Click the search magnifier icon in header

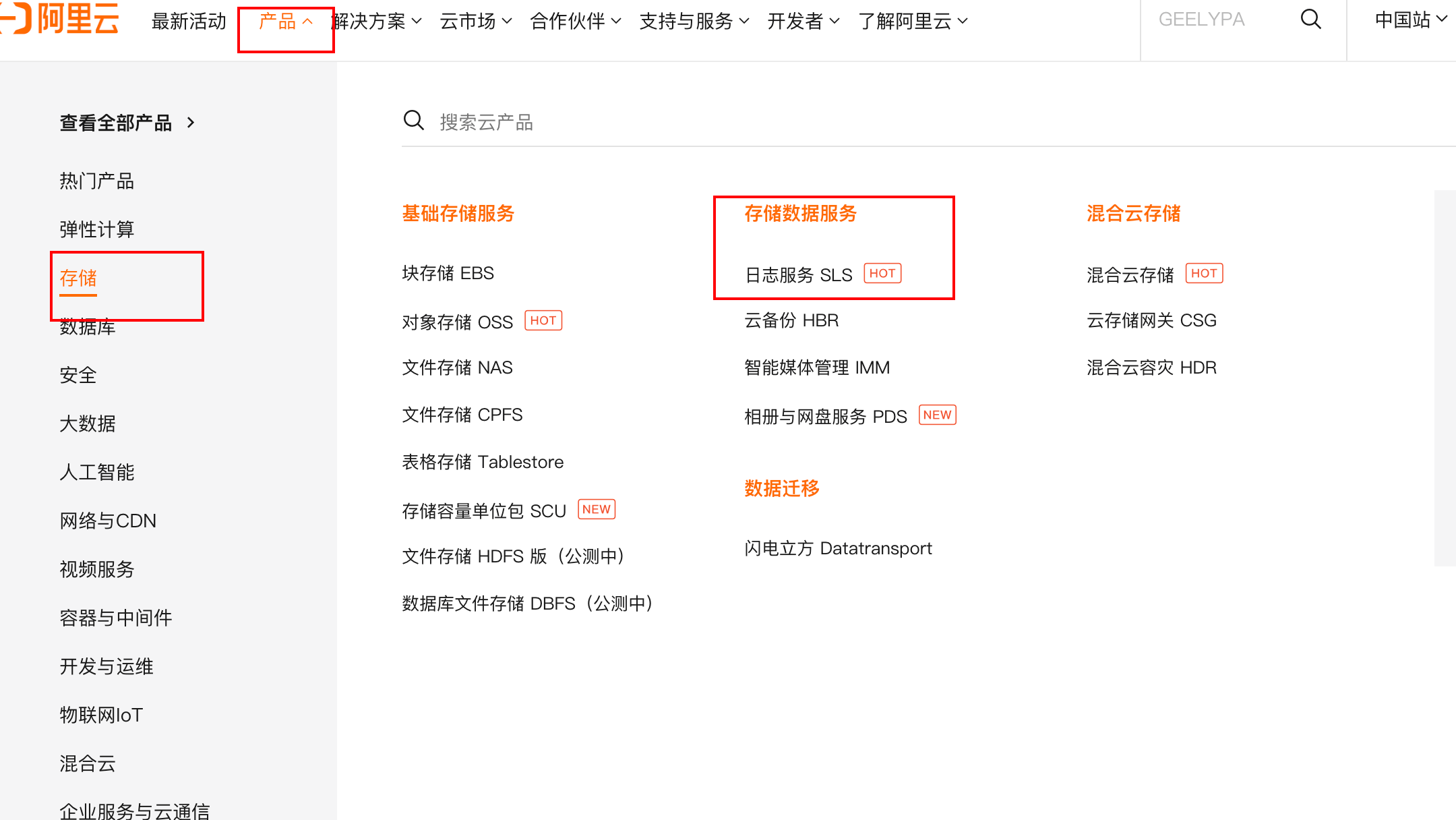tap(1310, 19)
